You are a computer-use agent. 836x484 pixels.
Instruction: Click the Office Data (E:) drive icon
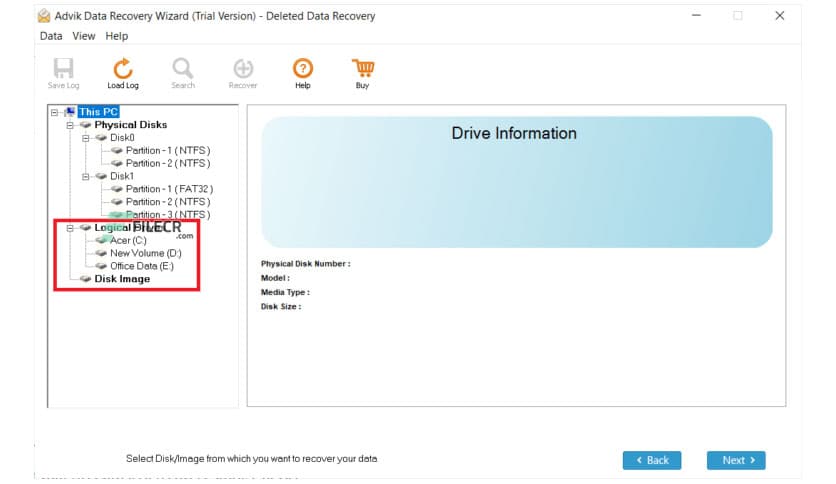[101, 266]
